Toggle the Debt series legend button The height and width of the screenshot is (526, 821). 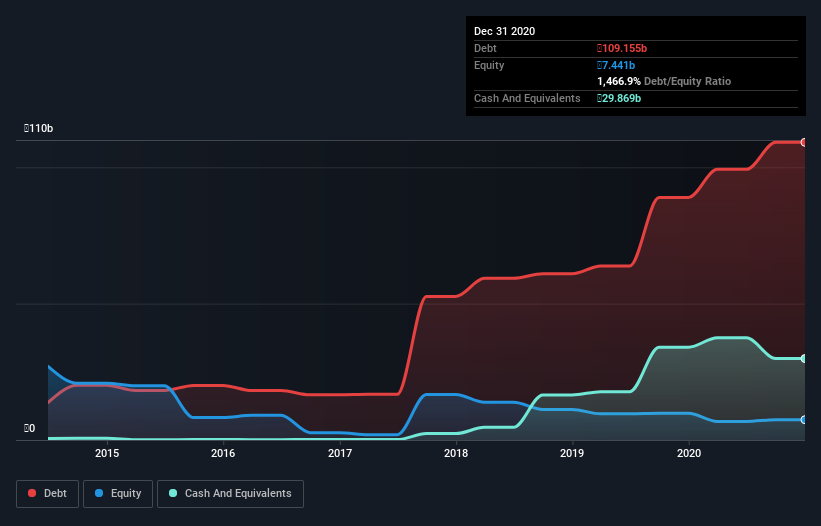(x=47, y=494)
